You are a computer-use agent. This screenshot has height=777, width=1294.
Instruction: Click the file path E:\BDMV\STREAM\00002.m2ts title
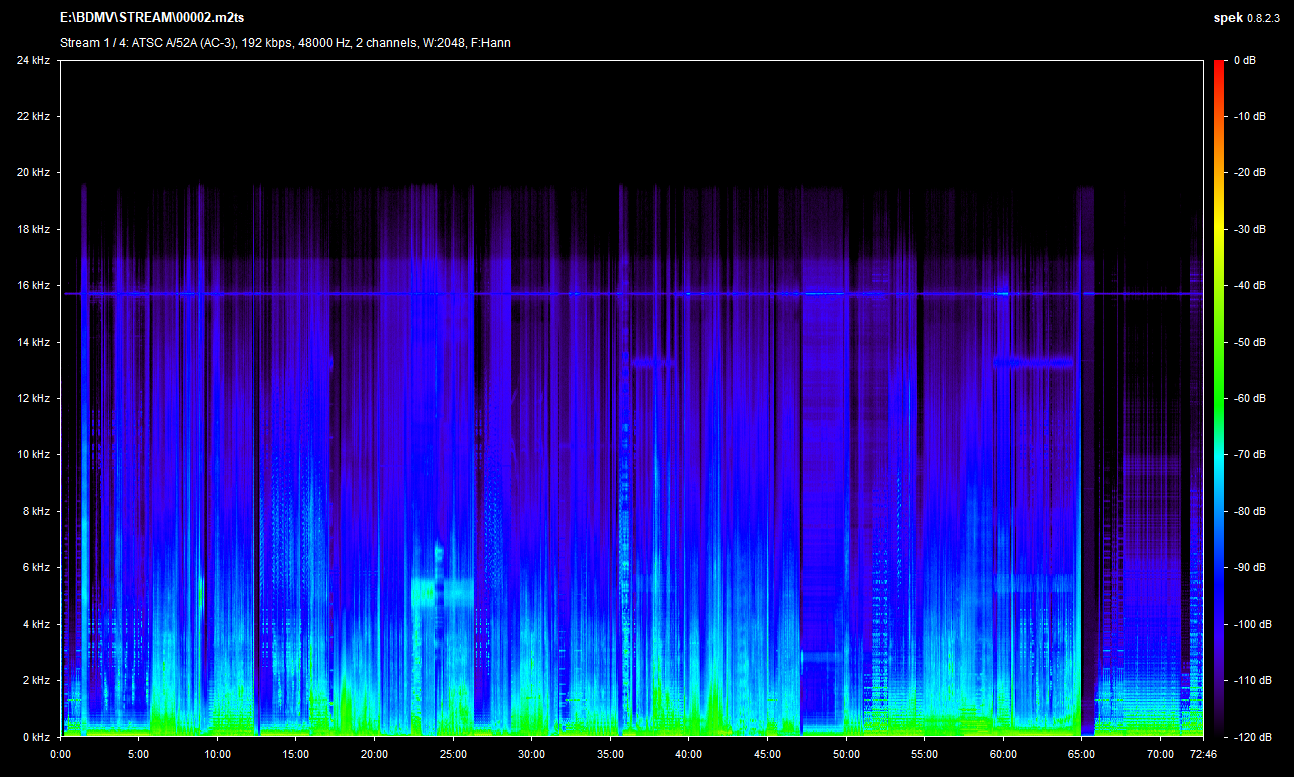152,19
